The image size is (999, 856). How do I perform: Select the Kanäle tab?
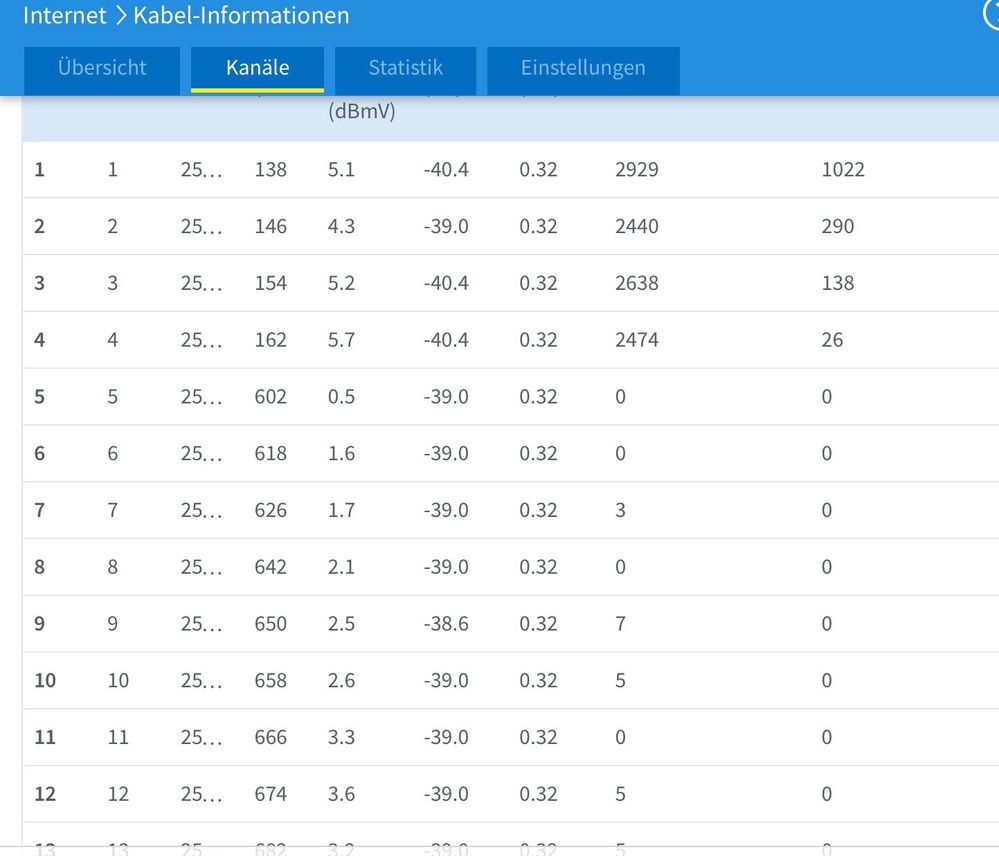[257, 69]
